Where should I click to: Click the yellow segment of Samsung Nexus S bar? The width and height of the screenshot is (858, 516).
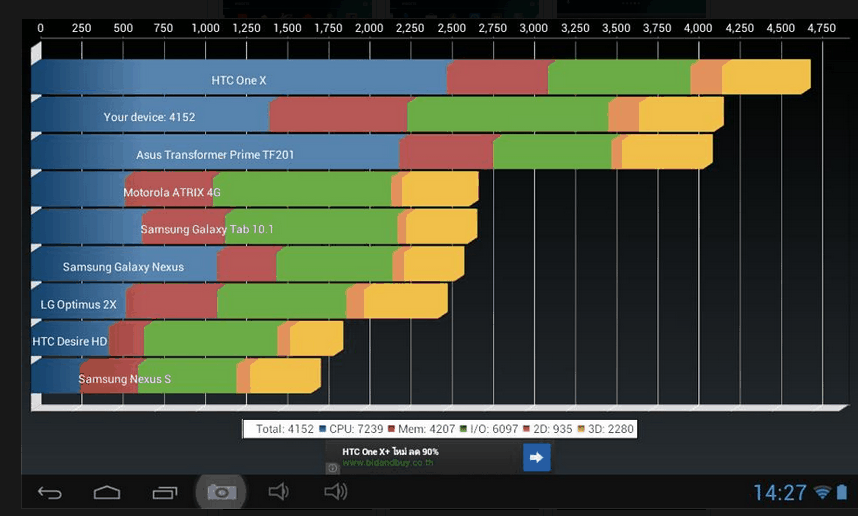coord(285,376)
